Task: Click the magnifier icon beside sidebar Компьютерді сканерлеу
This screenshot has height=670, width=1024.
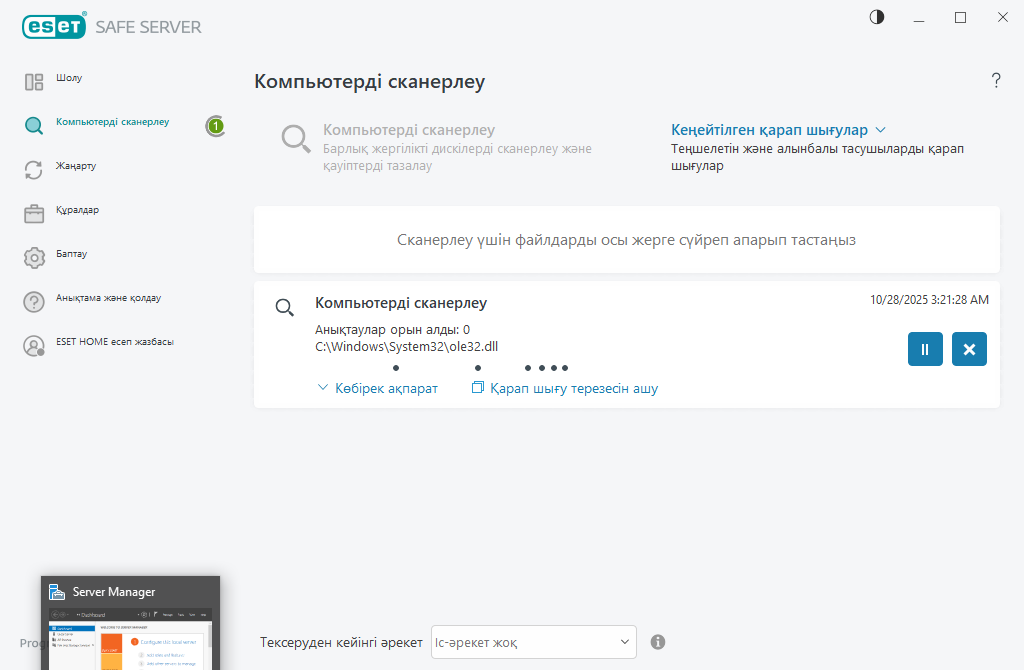Action: pyautogui.click(x=34, y=126)
